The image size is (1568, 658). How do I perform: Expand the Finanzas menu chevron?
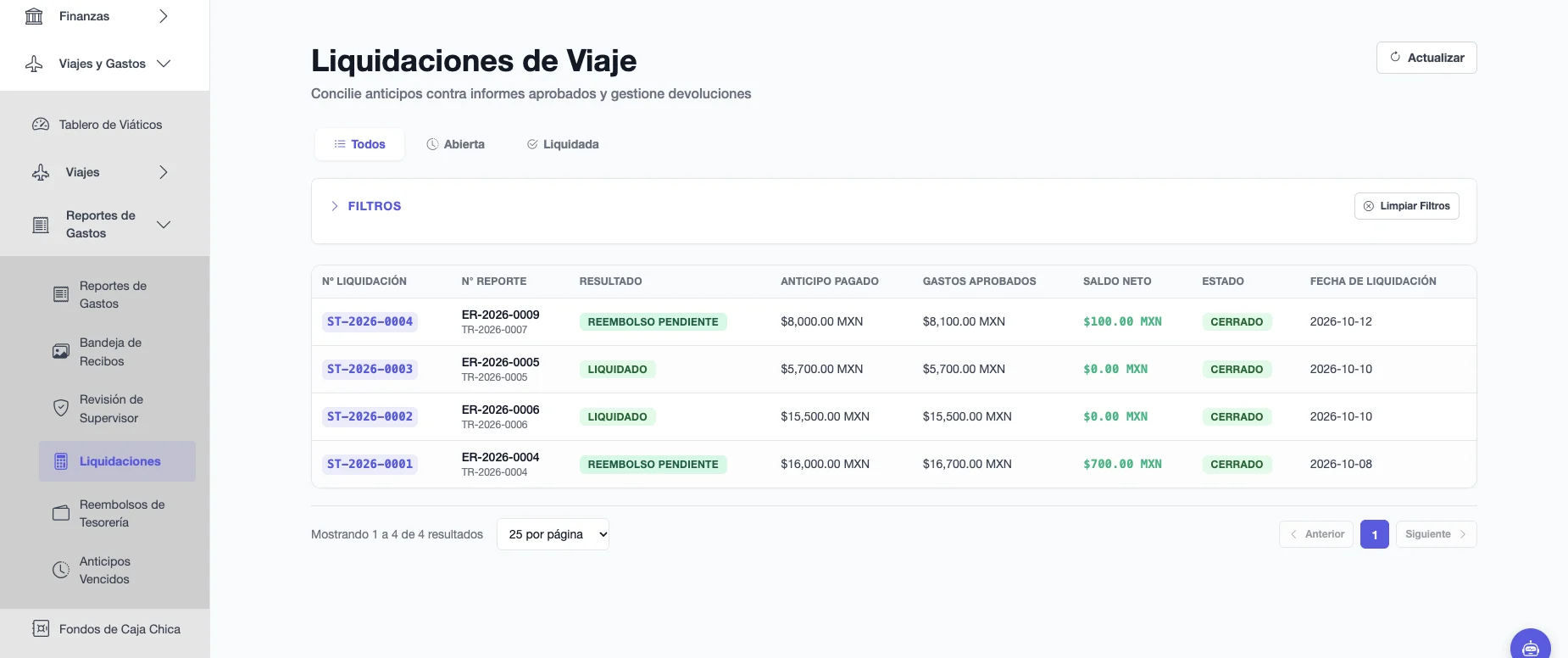[x=164, y=16]
